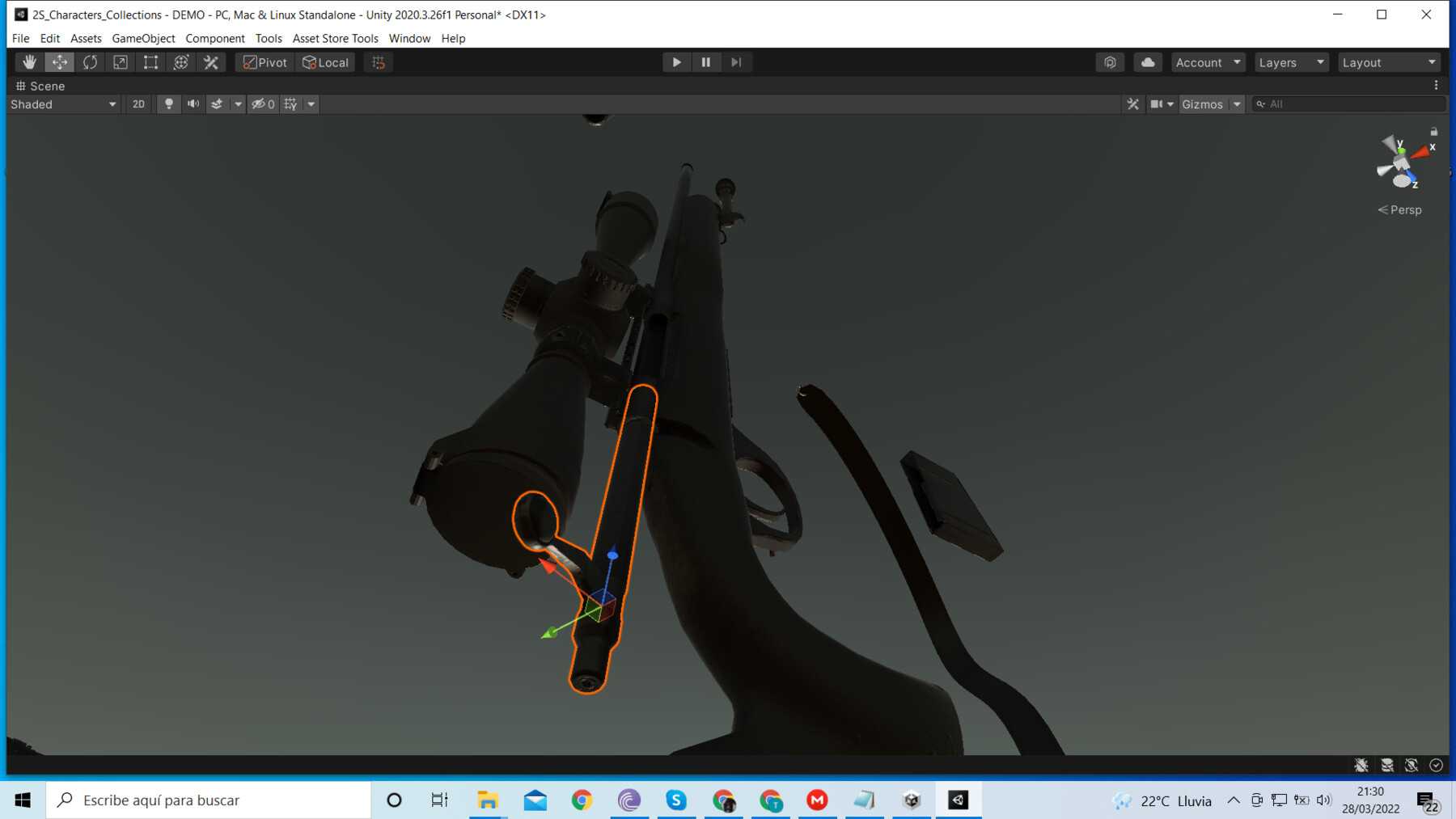This screenshot has width=1456, height=819.
Task: Toggle Local/Global handle rotation
Action: [325, 62]
